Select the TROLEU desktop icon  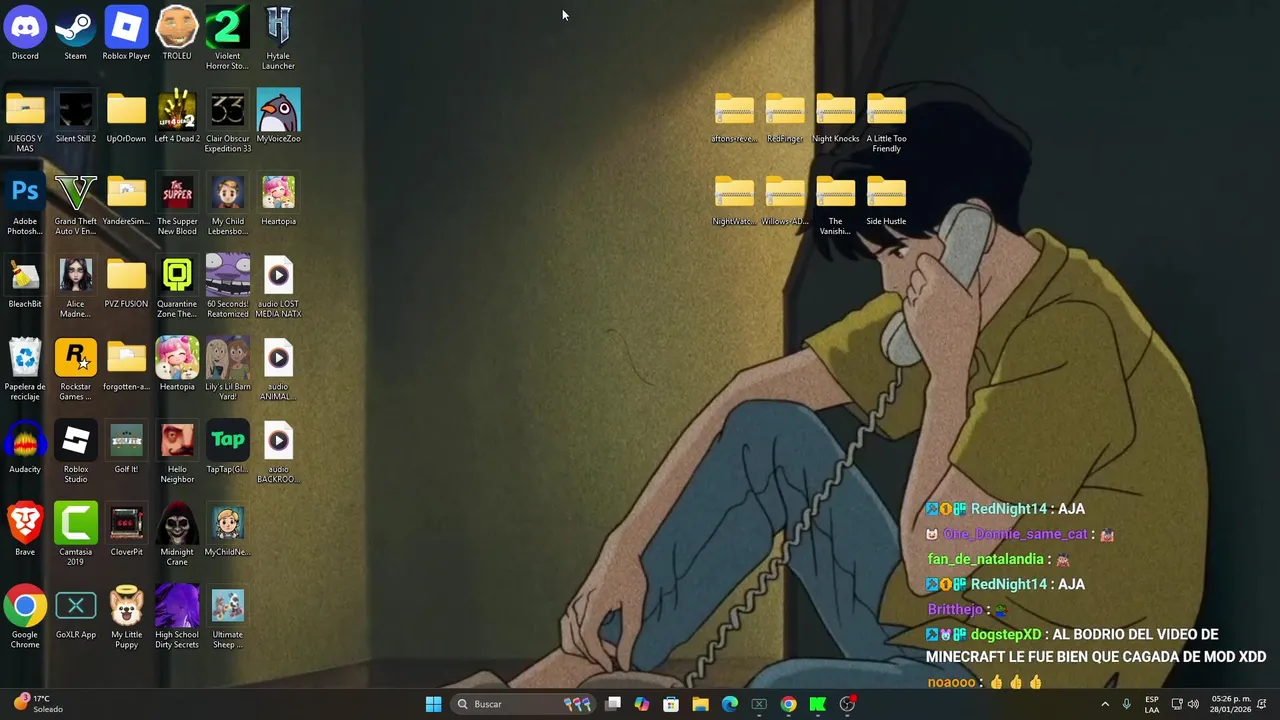[x=177, y=34]
